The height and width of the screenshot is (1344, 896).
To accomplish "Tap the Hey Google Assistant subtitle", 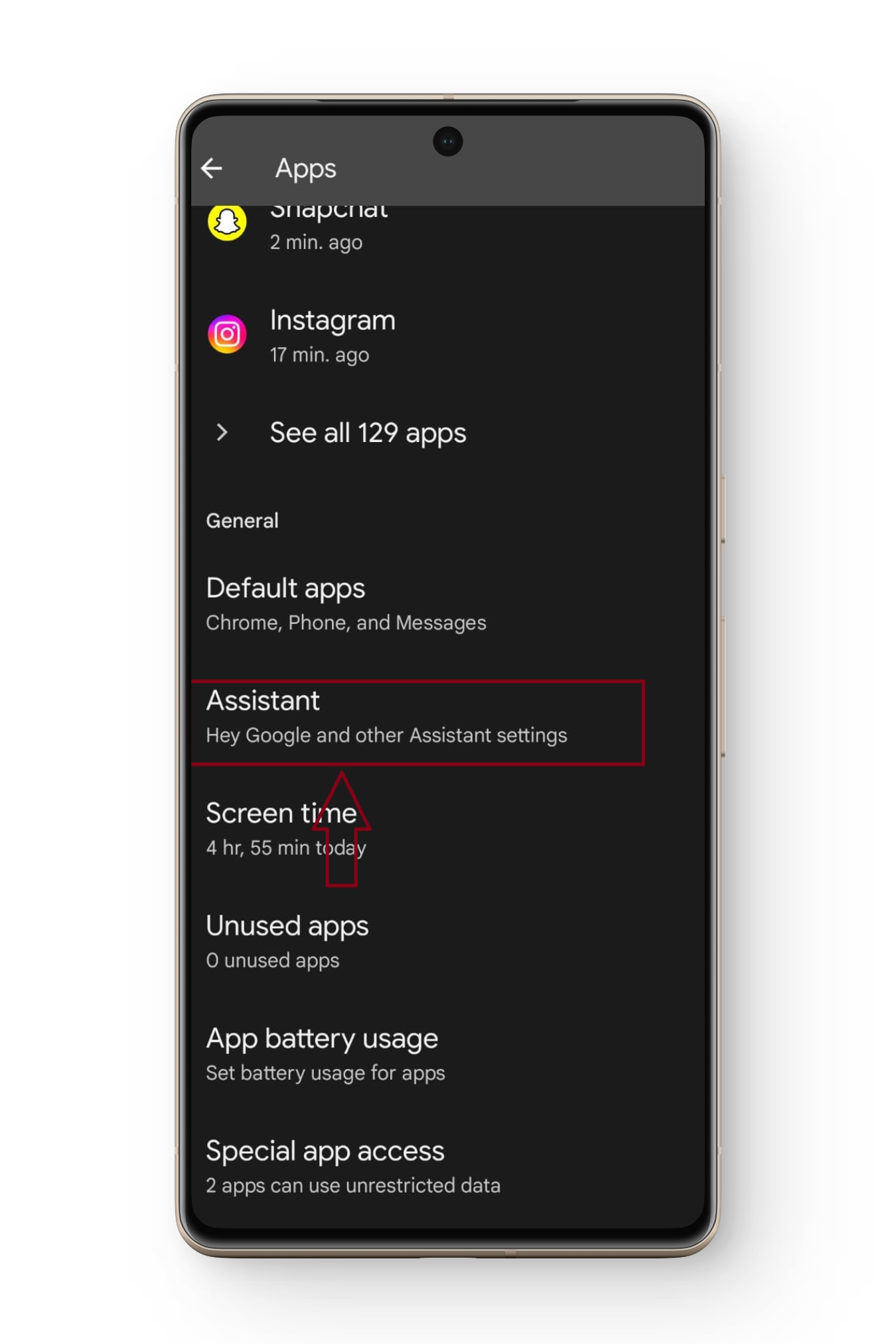I will click(386, 735).
